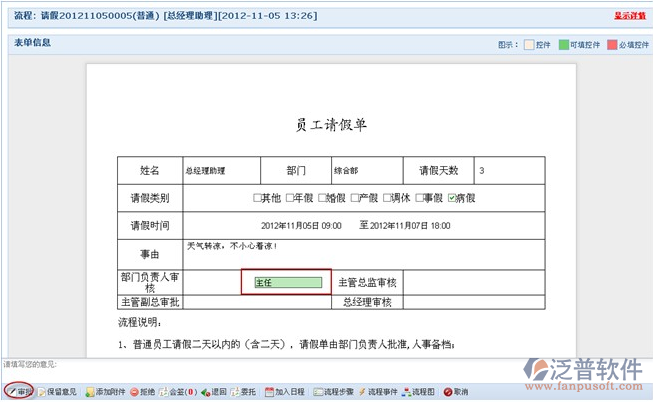Click the 流程事件 toolbar label
This screenshot has height=402, width=653.
(x=383, y=392)
